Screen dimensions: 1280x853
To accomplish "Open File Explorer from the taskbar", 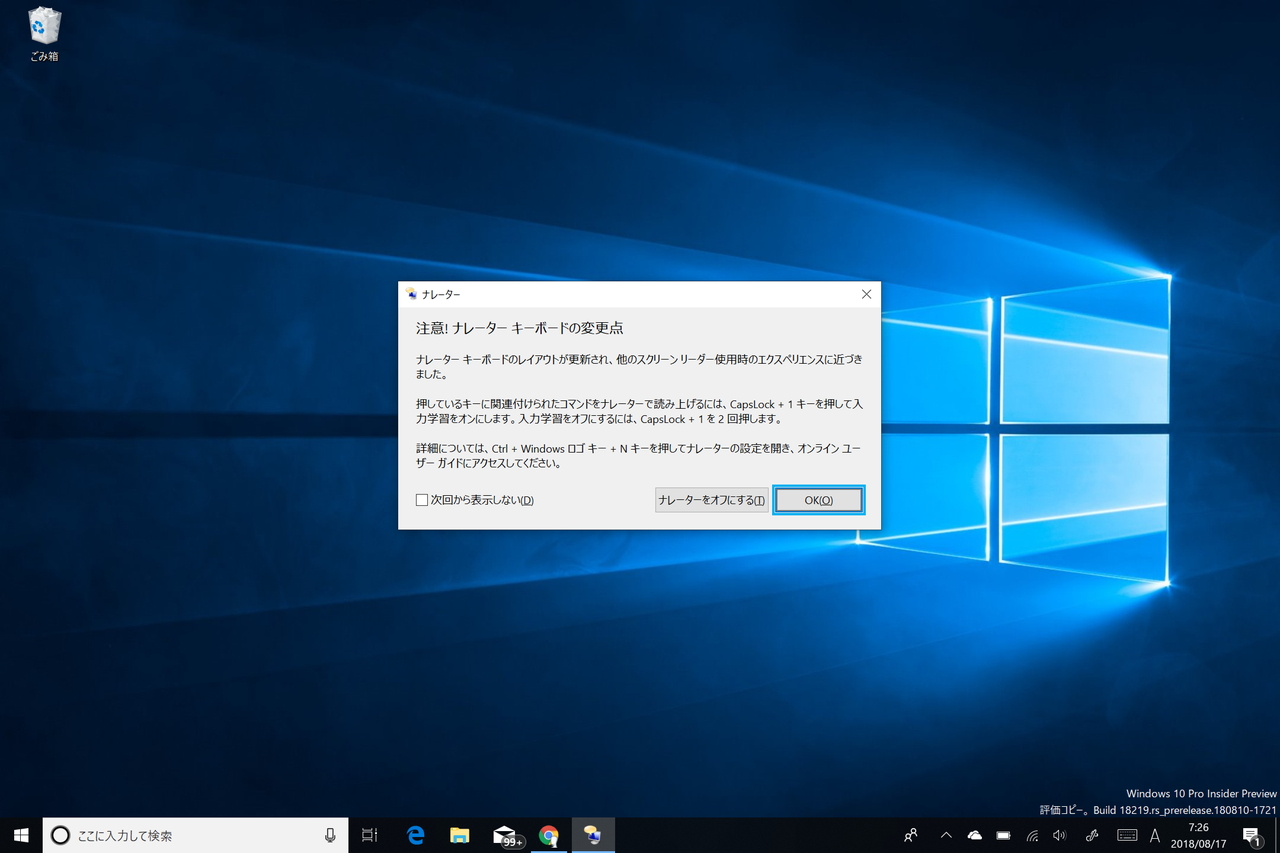I will click(x=459, y=835).
